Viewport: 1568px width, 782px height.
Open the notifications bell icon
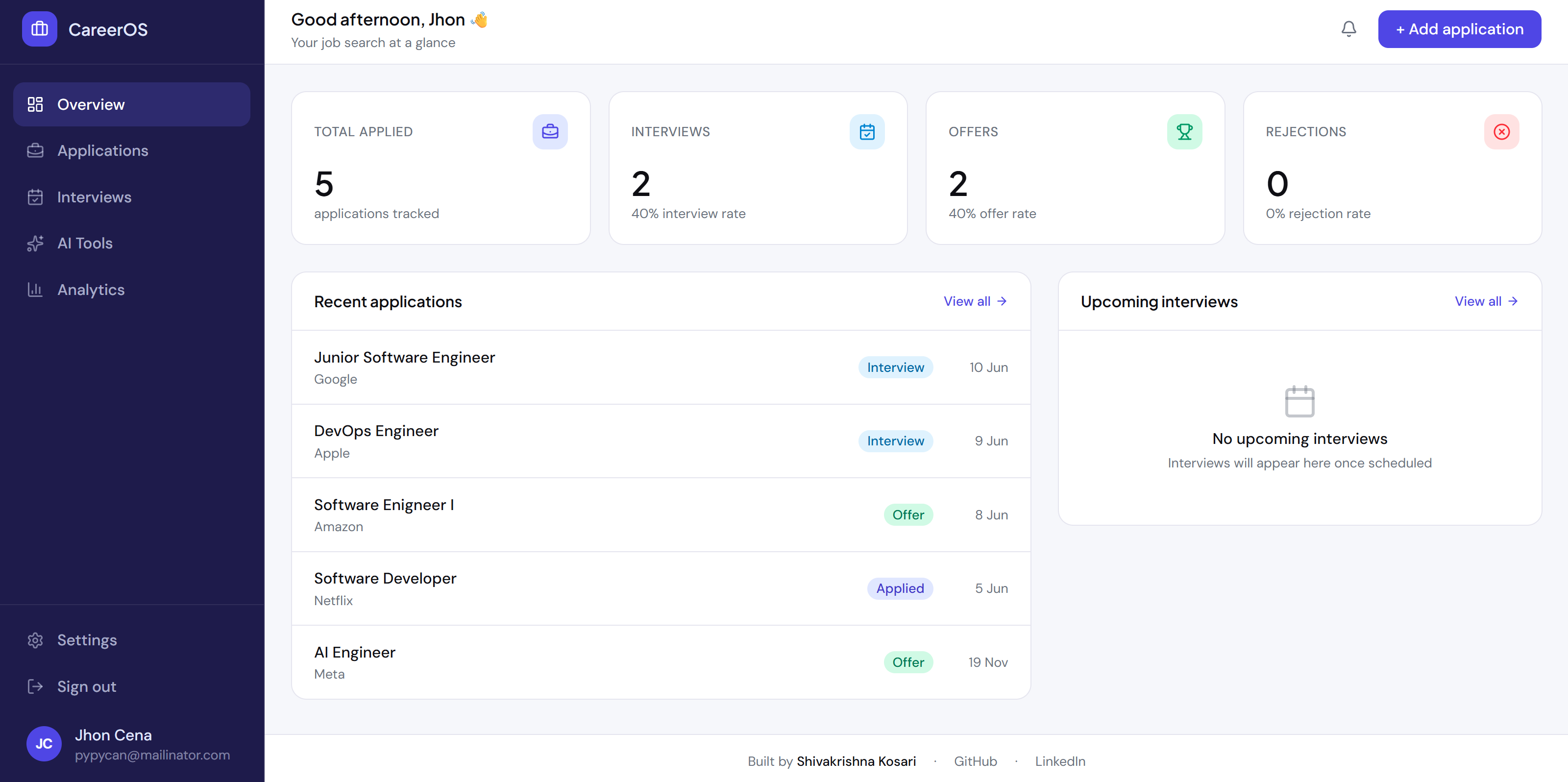pyautogui.click(x=1348, y=28)
